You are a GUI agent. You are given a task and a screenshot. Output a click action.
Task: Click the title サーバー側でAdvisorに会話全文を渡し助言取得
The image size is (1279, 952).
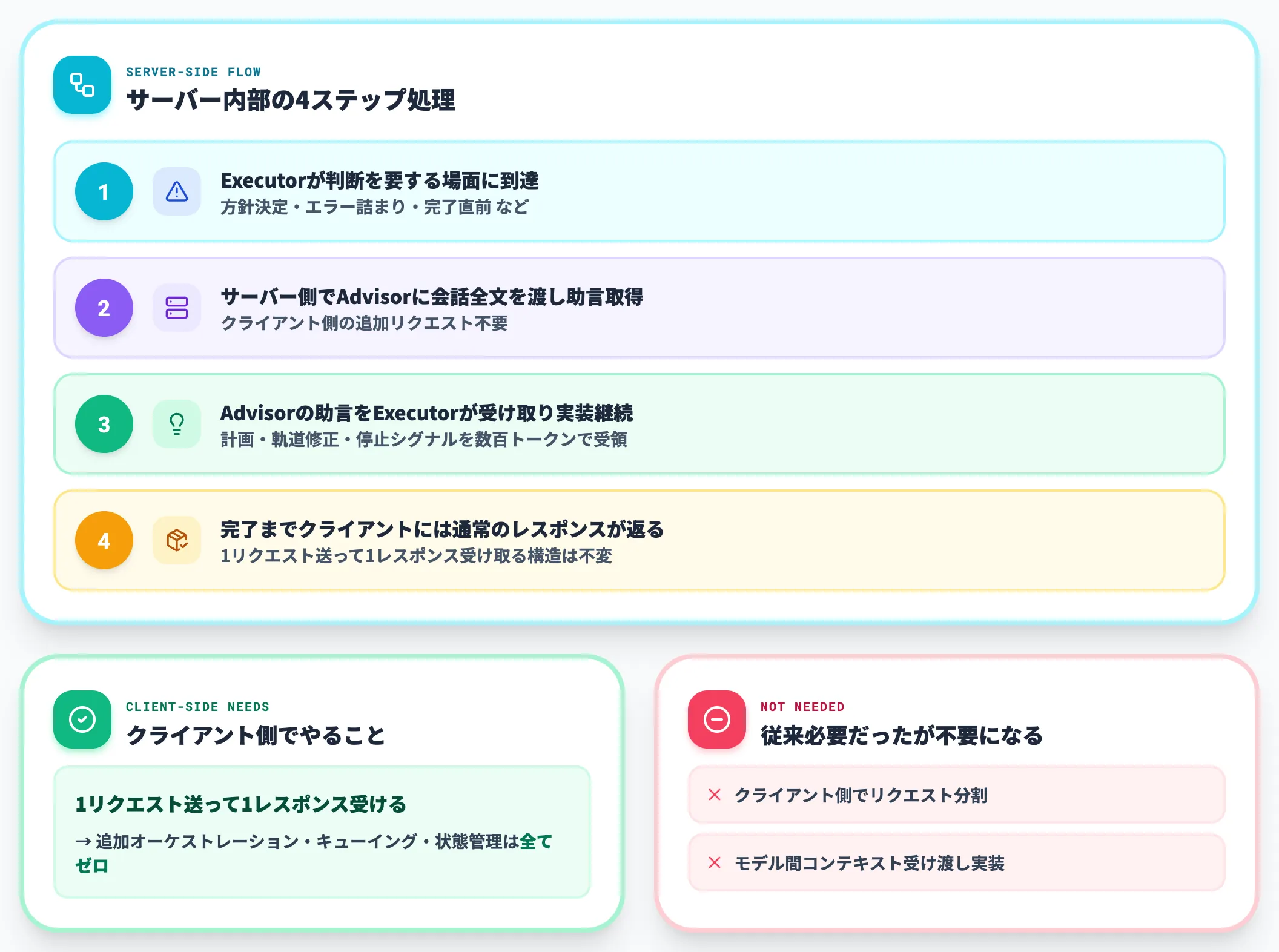click(432, 297)
